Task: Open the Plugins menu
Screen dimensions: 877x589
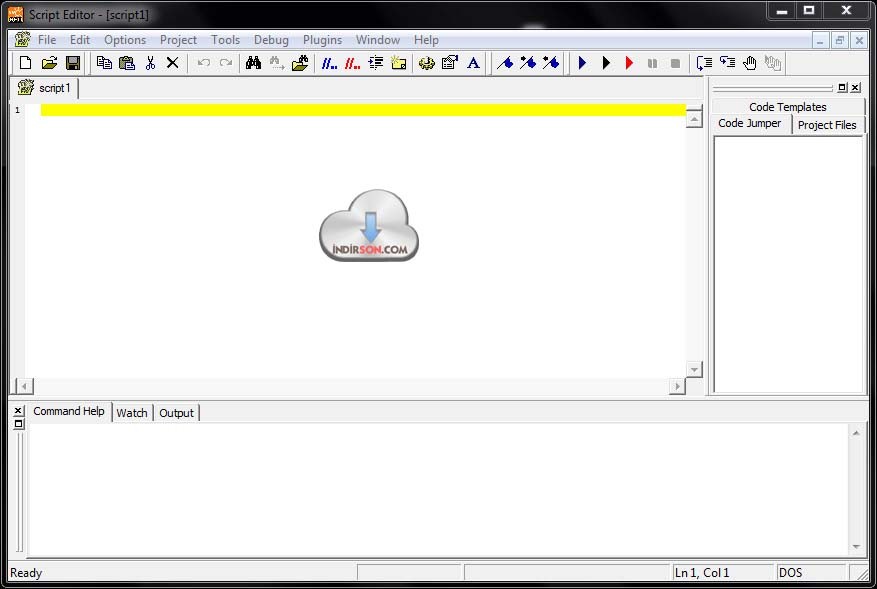Action: pyautogui.click(x=322, y=40)
